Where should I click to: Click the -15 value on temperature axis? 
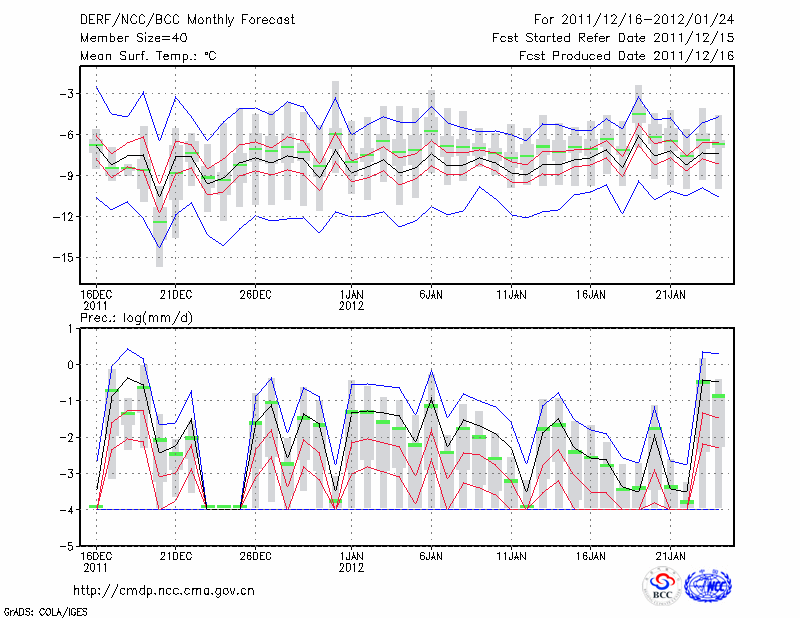tap(62, 257)
